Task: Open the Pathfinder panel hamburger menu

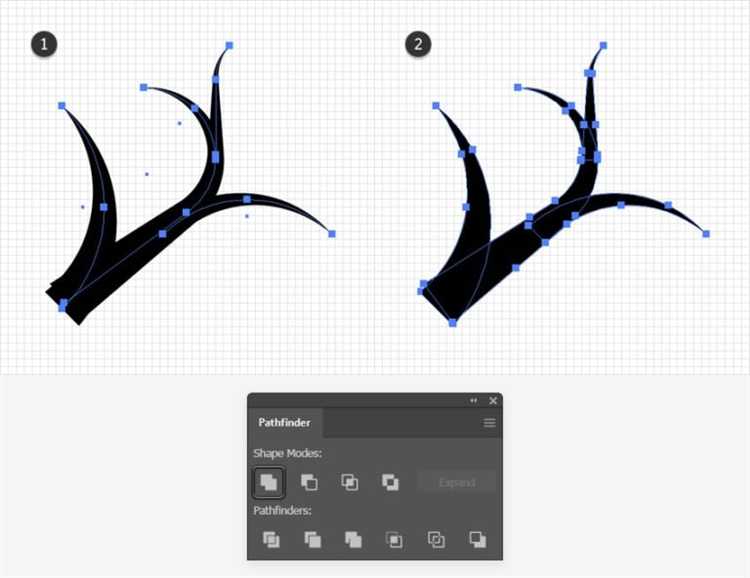Action: [490, 423]
